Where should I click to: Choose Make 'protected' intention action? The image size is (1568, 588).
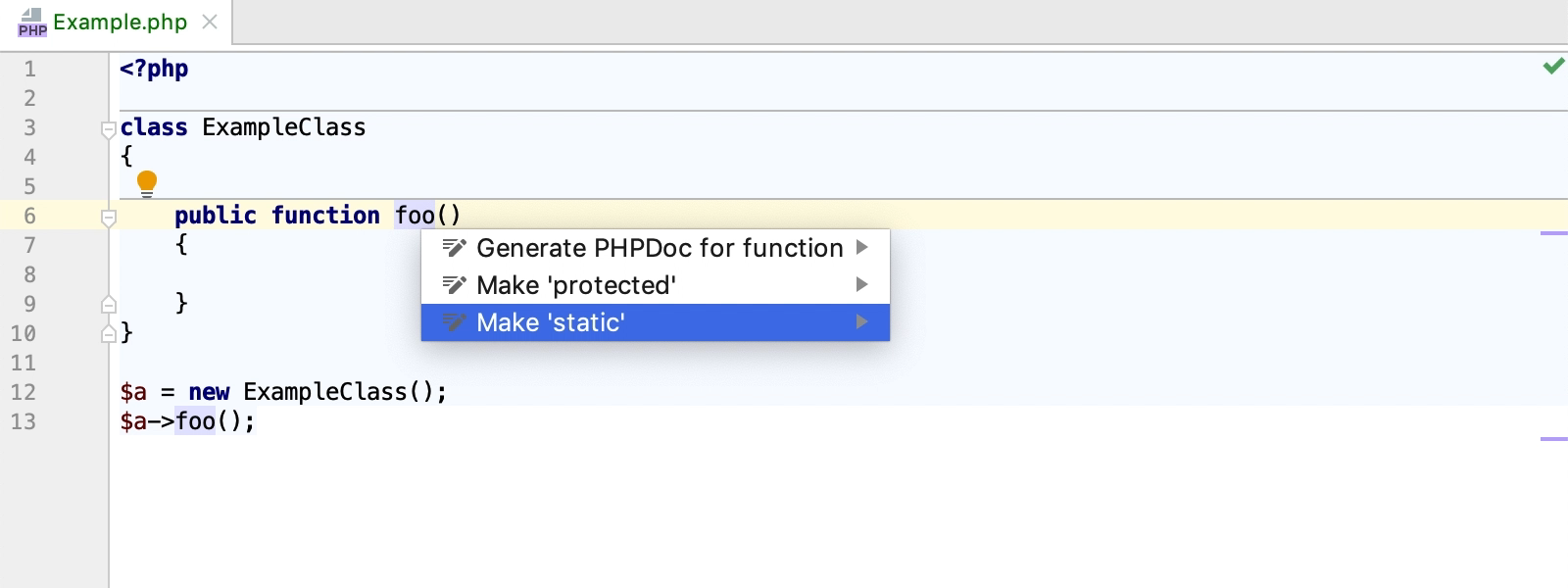click(x=656, y=285)
